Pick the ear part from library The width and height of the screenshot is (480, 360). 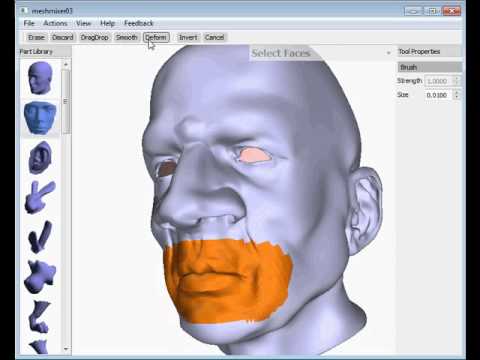click(x=40, y=157)
